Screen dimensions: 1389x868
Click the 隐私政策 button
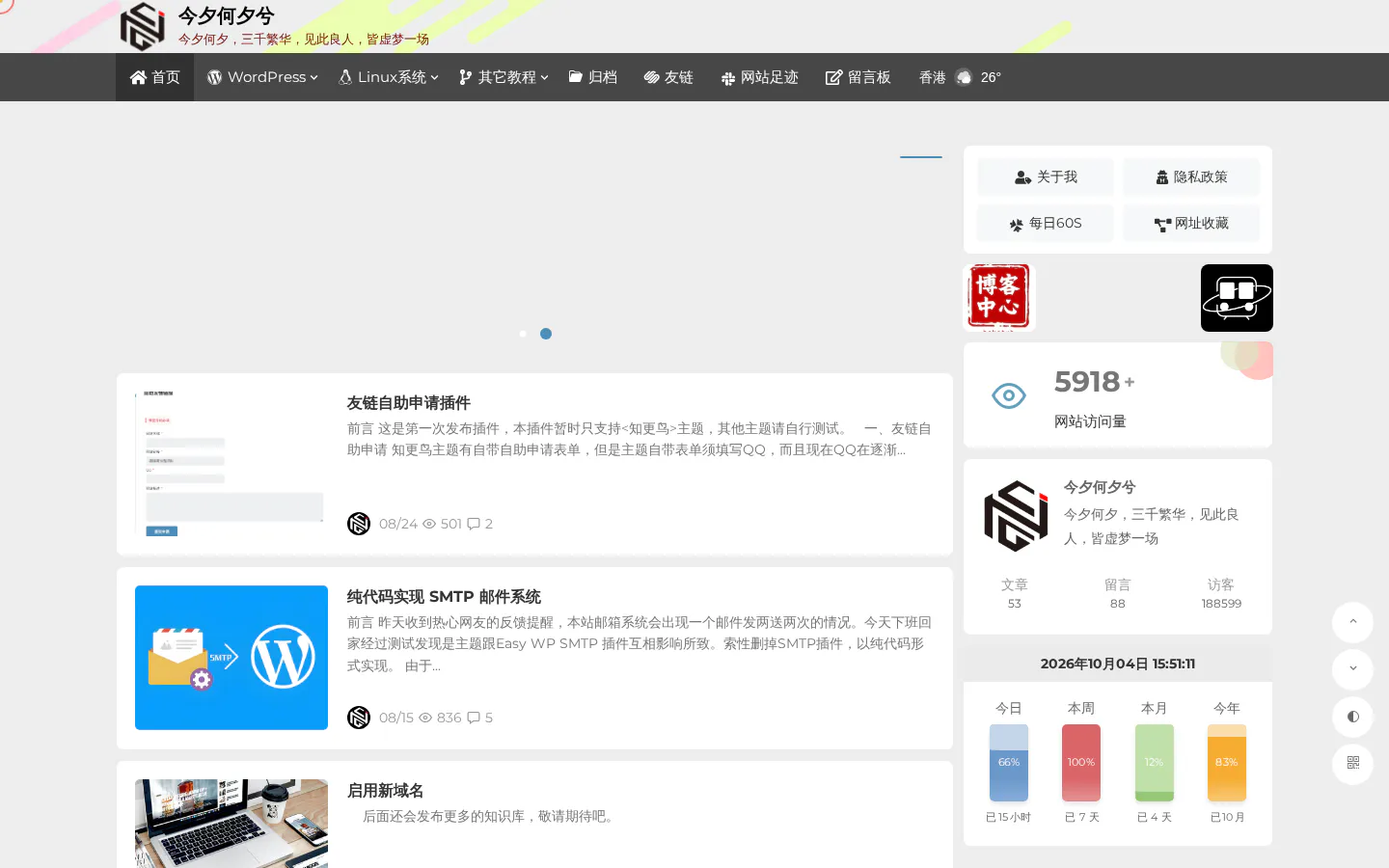1191,177
